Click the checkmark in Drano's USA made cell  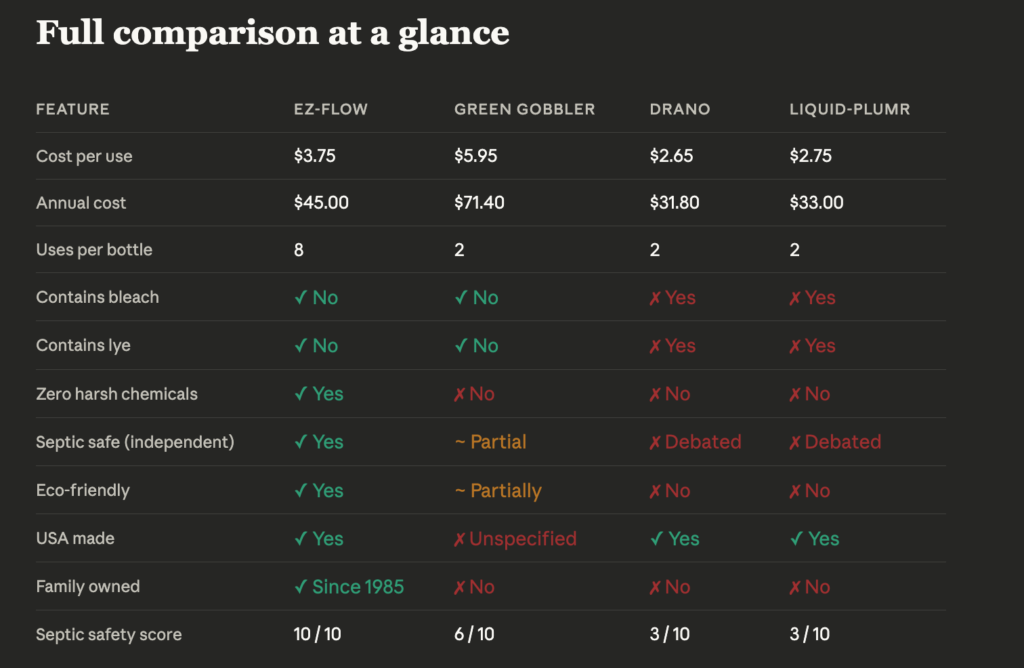[656, 539]
